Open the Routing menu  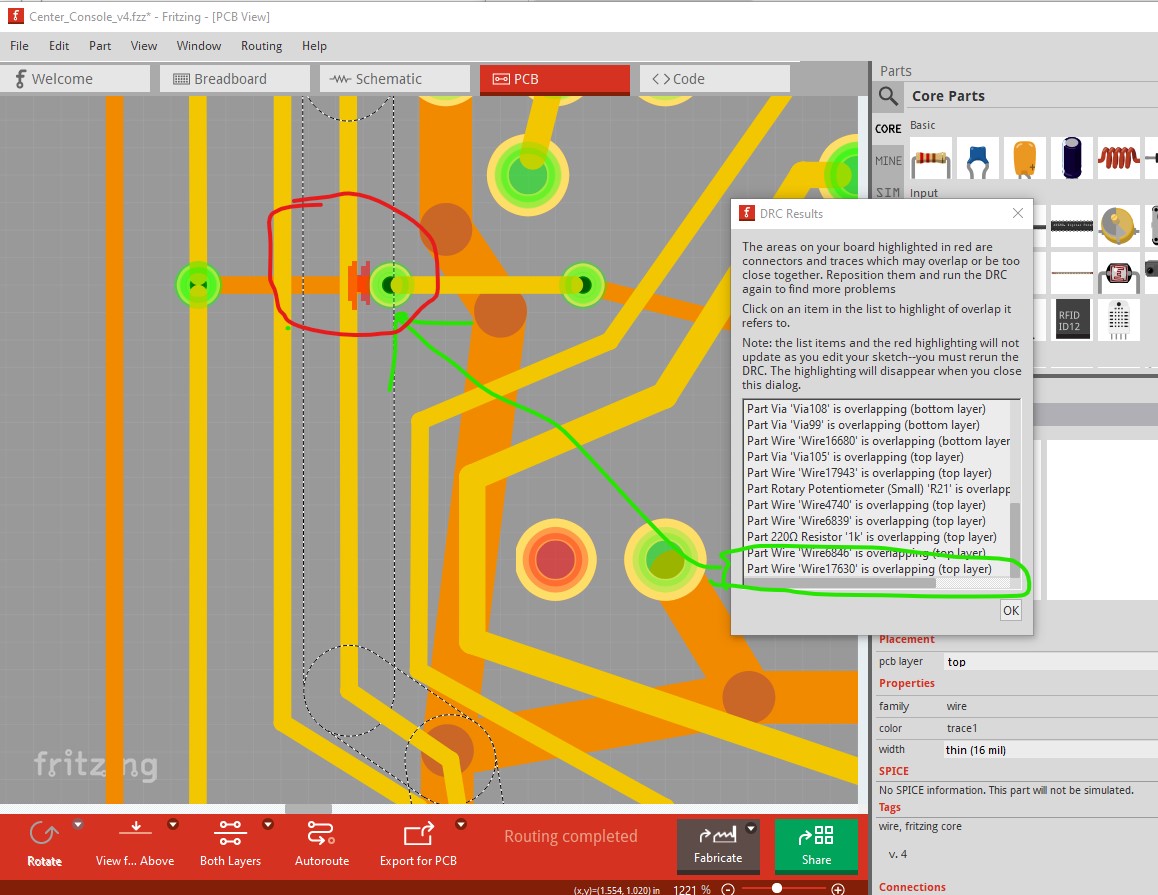point(261,46)
